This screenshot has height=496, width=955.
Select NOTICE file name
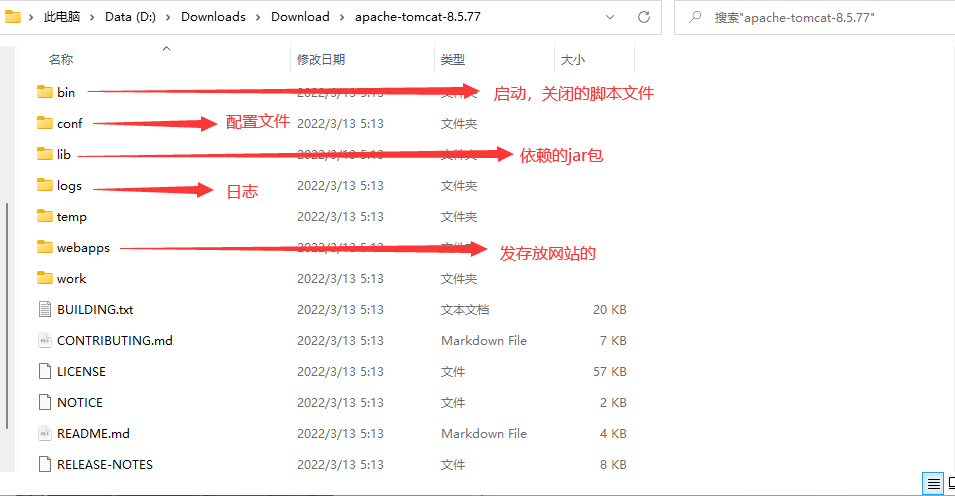(x=80, y=403)
